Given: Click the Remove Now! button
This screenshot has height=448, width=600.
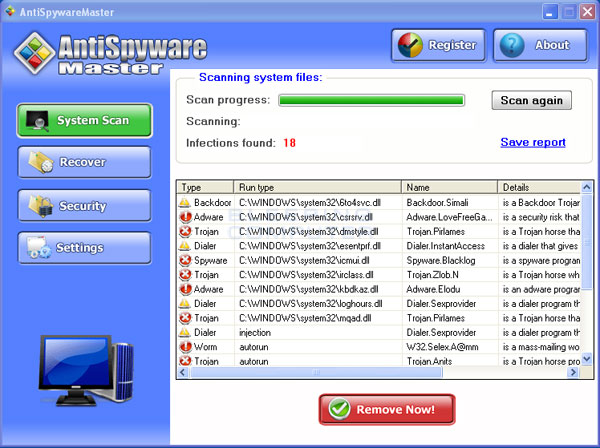Looking at the screenshot, I should click(x=387, y=409).
